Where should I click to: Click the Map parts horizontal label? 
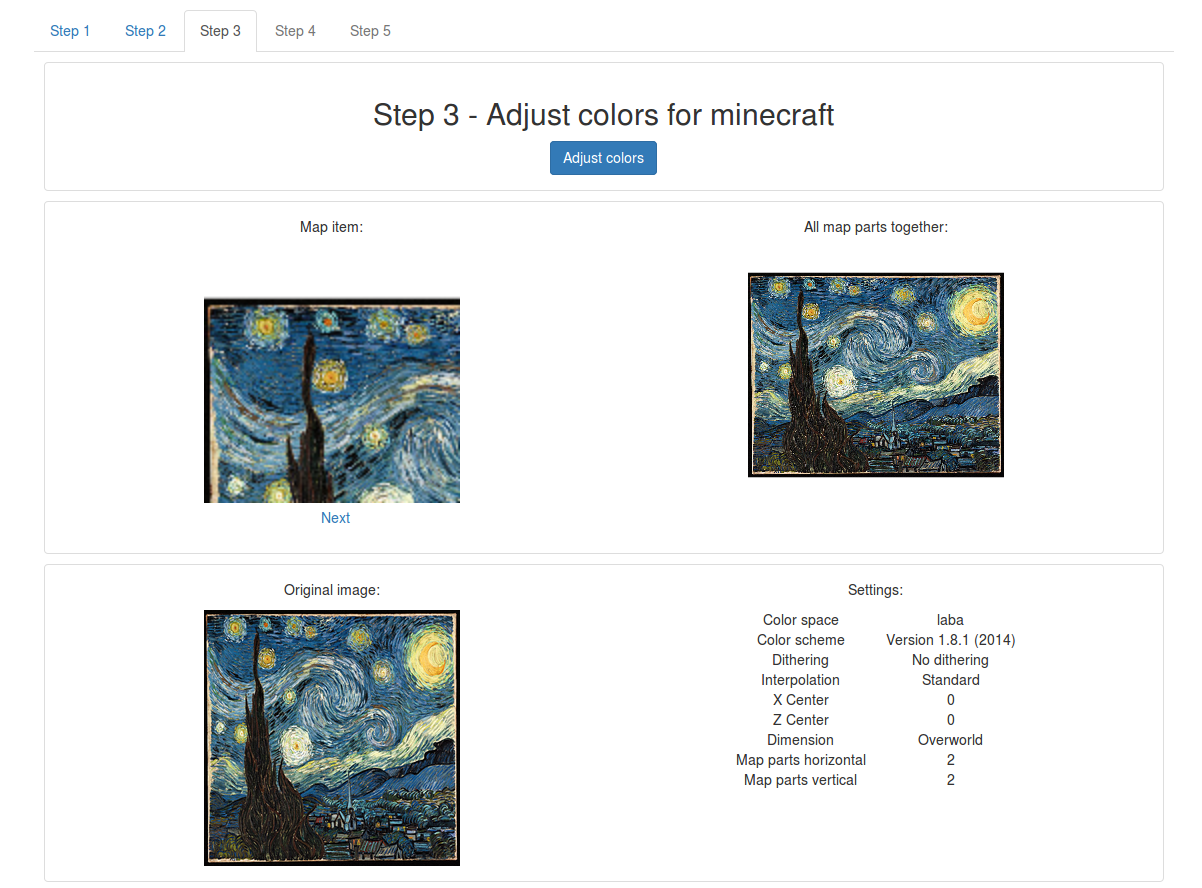[801, 760]
